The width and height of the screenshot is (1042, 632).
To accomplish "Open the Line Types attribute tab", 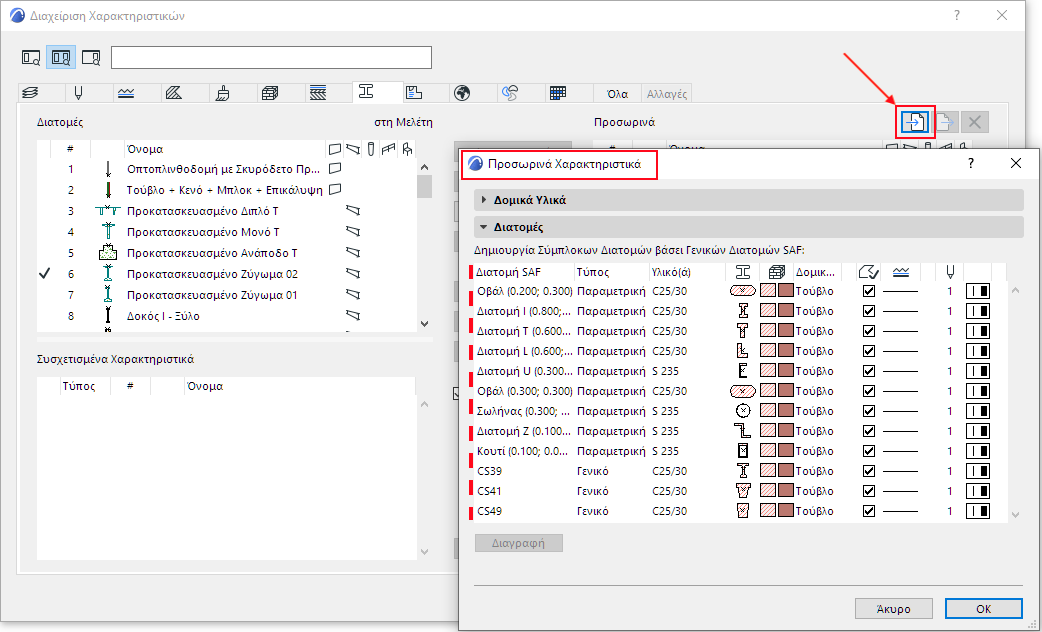I will (x=126, y=93).
